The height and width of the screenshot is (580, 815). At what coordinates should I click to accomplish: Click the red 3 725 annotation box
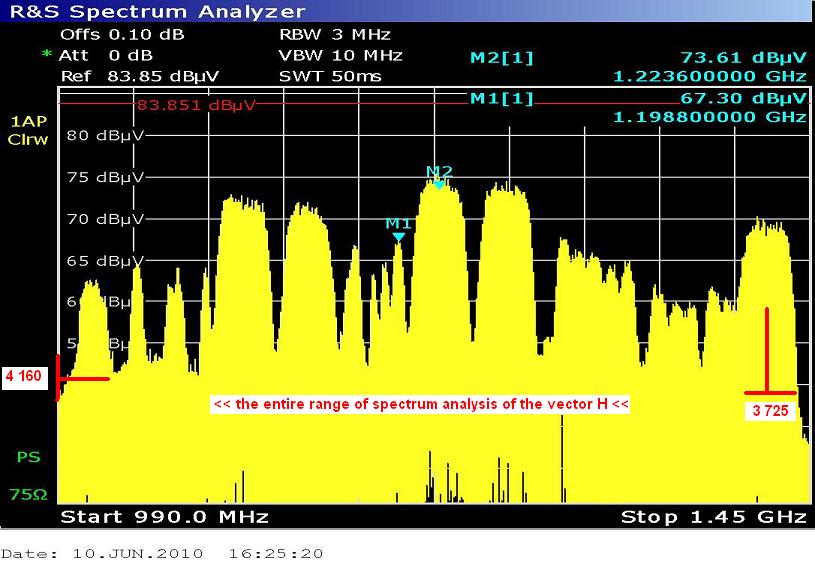(x=771, y=410)
